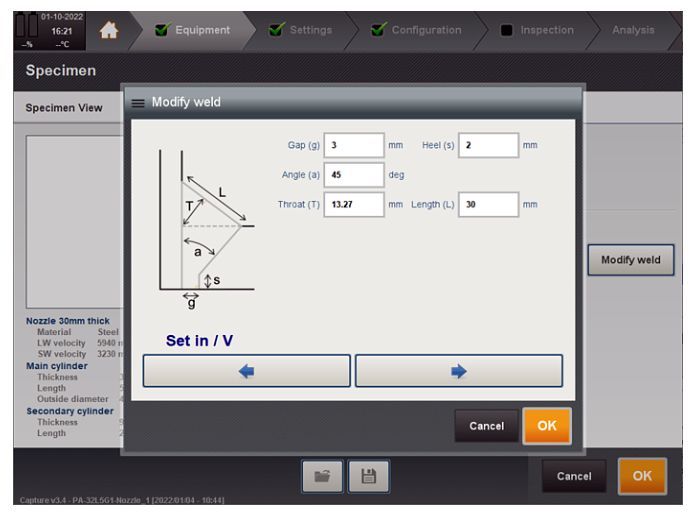Click the Throat (T) input field
Screen dimensions: 700x523
(354, 205)
